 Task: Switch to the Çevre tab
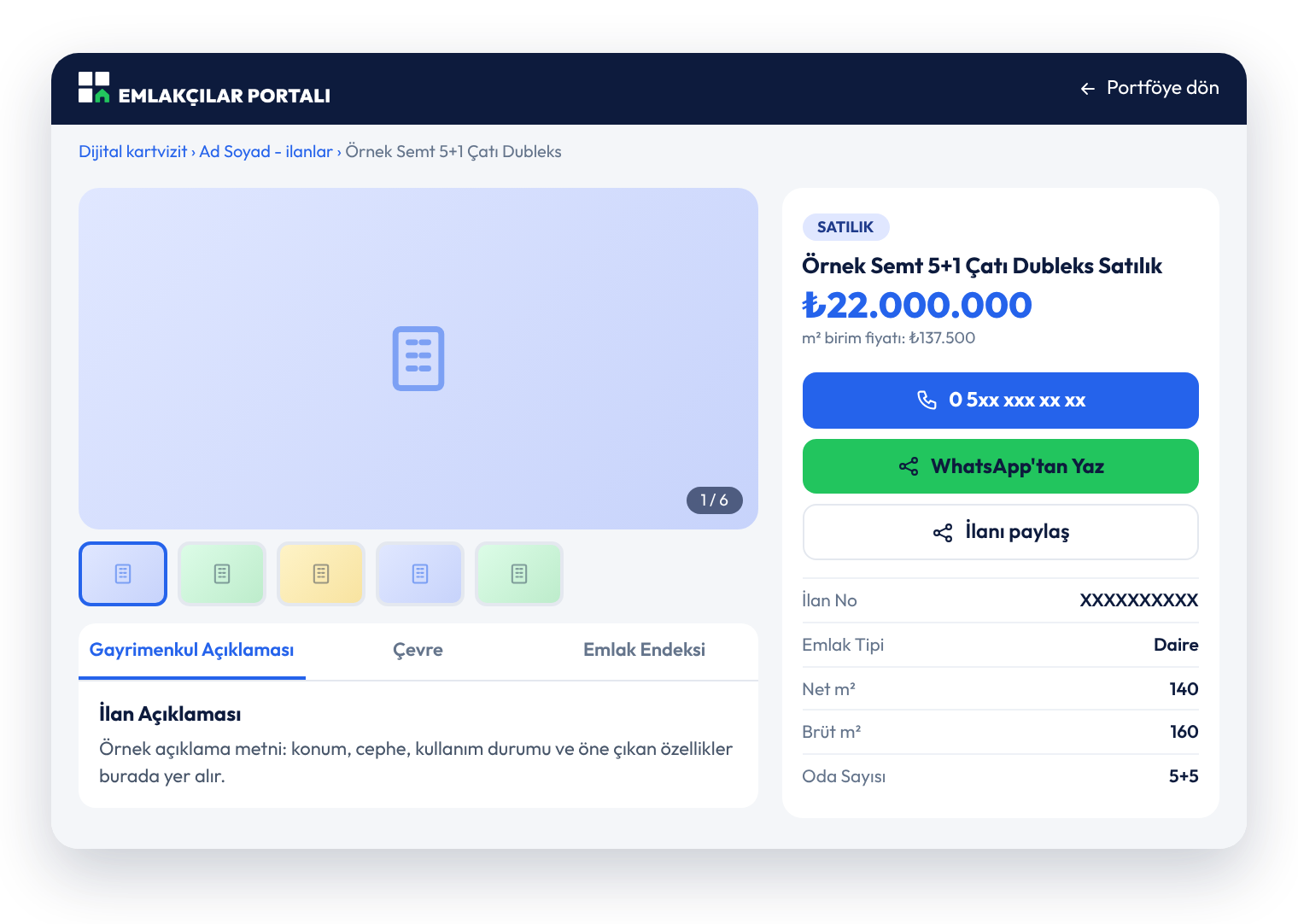pos(418,651)
